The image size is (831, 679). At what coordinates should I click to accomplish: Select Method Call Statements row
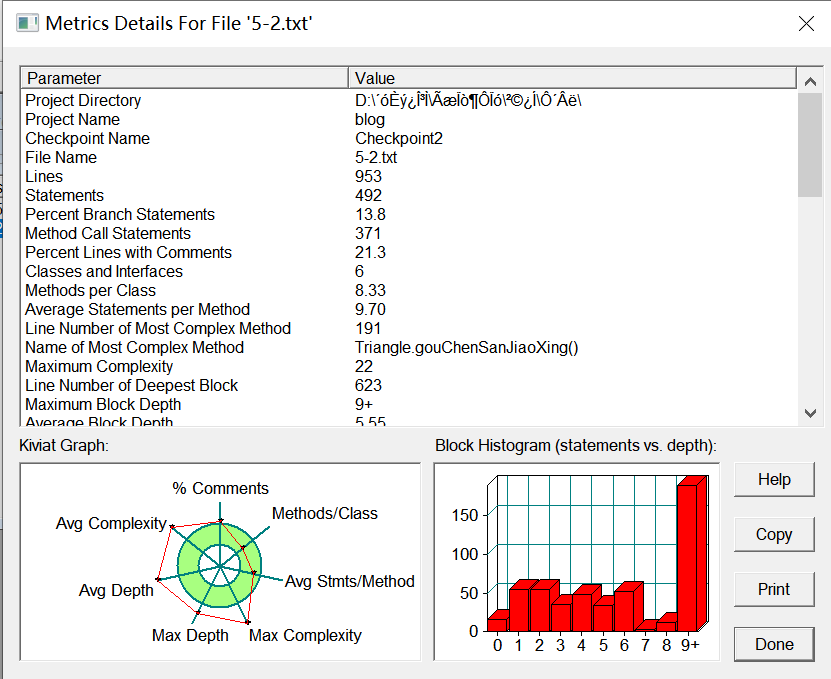[408, 233]
